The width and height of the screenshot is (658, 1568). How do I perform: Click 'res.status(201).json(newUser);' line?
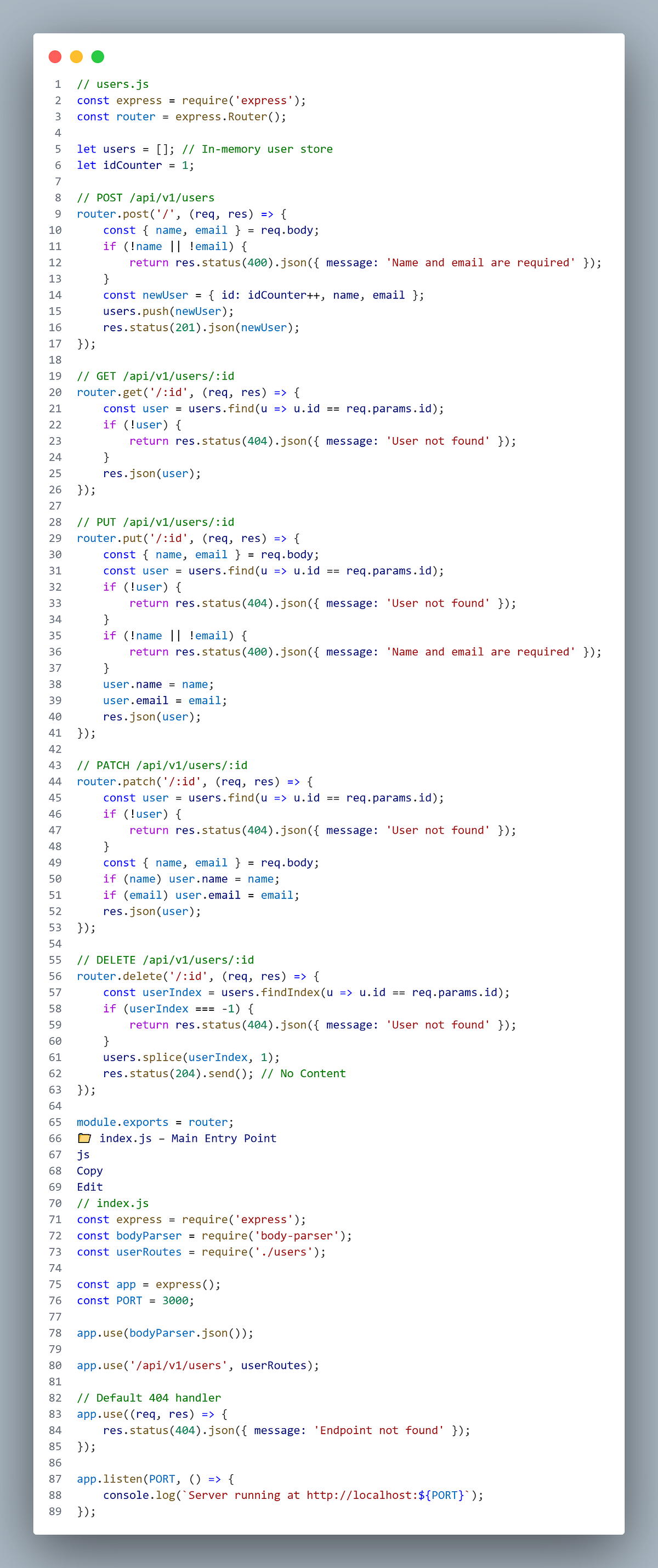pos(201,327)
